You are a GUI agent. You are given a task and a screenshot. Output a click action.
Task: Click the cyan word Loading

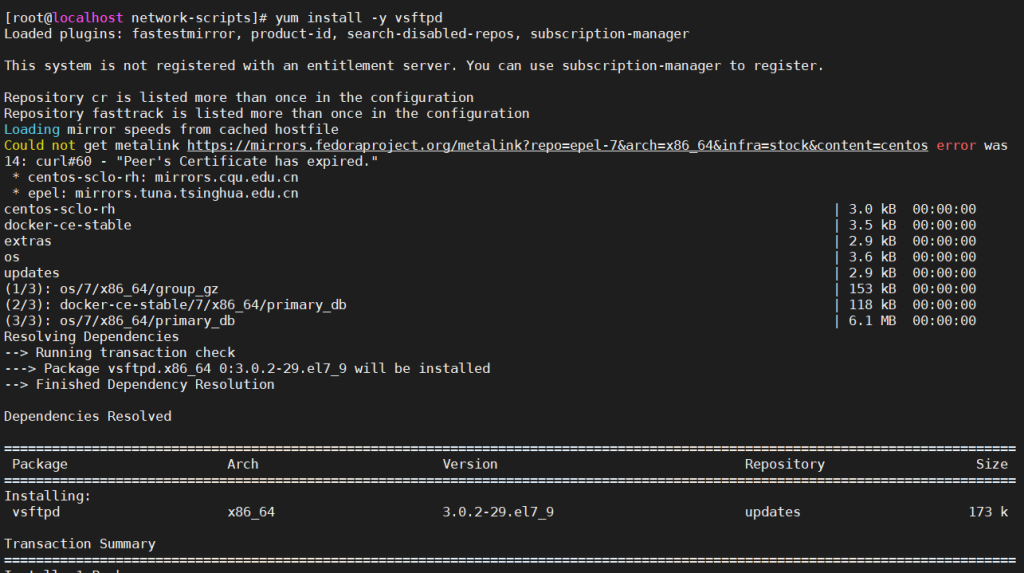pos(31,130)
